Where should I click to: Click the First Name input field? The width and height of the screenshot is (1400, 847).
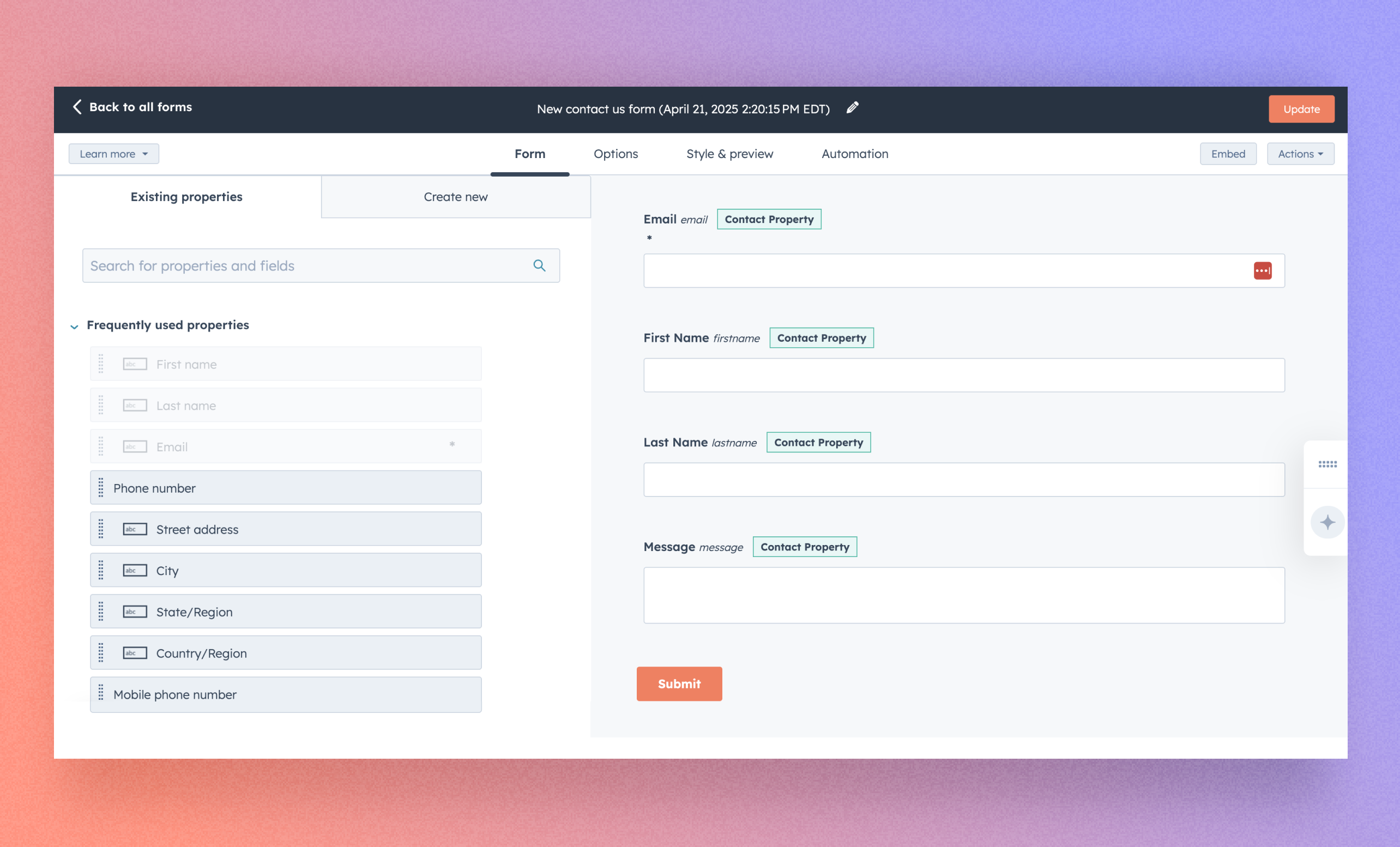pyautogui.click(x=964, y=375)
